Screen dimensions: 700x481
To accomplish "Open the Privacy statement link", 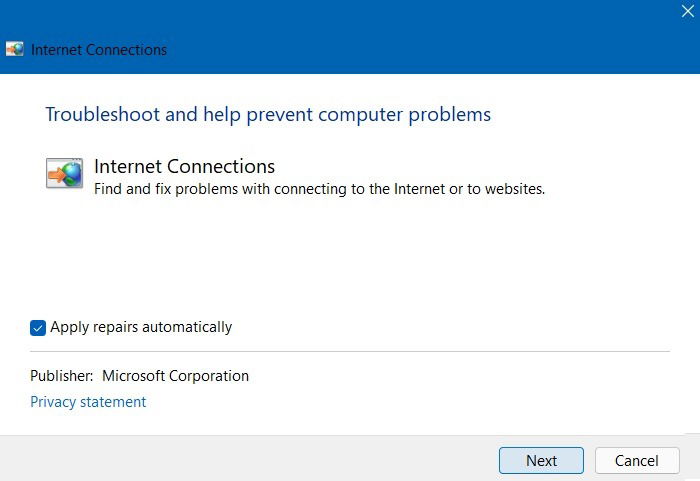I will 88,402.
